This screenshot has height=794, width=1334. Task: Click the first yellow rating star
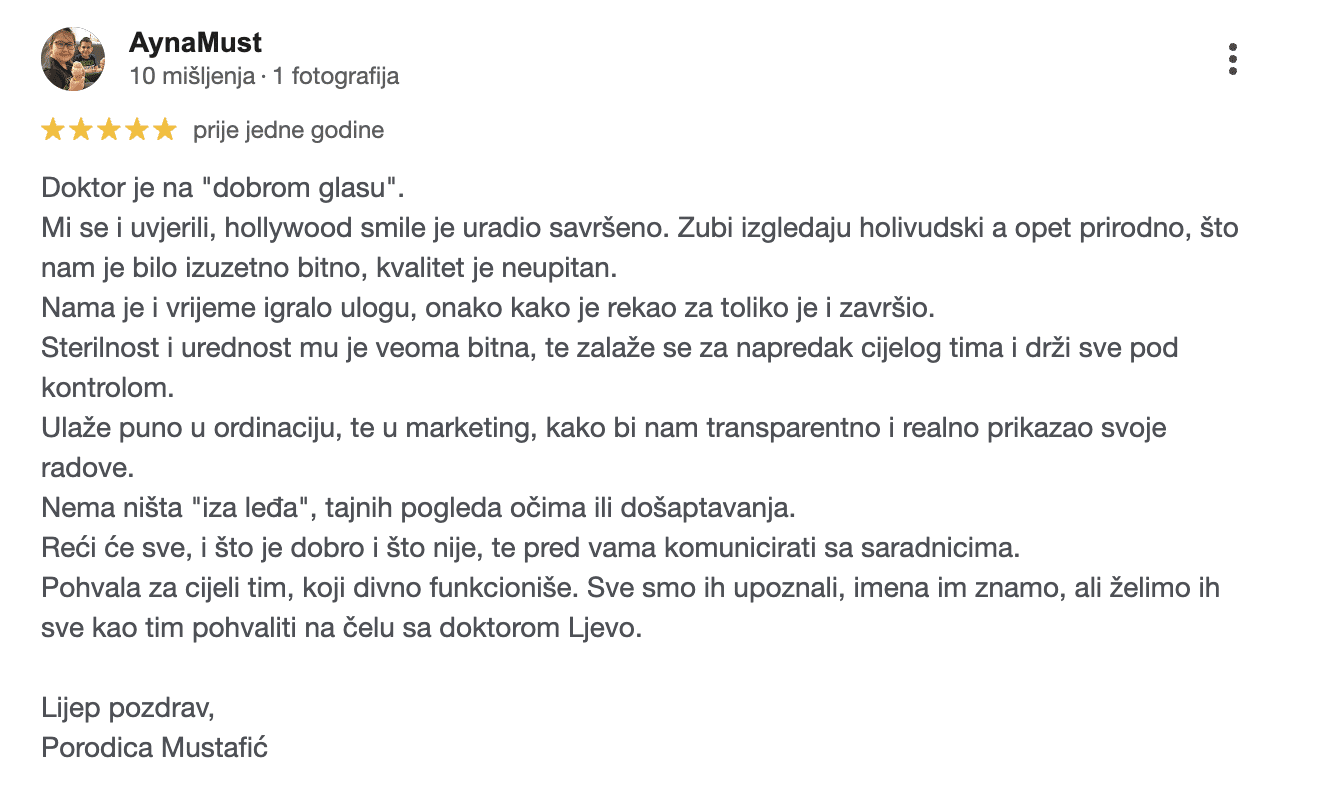52,130
